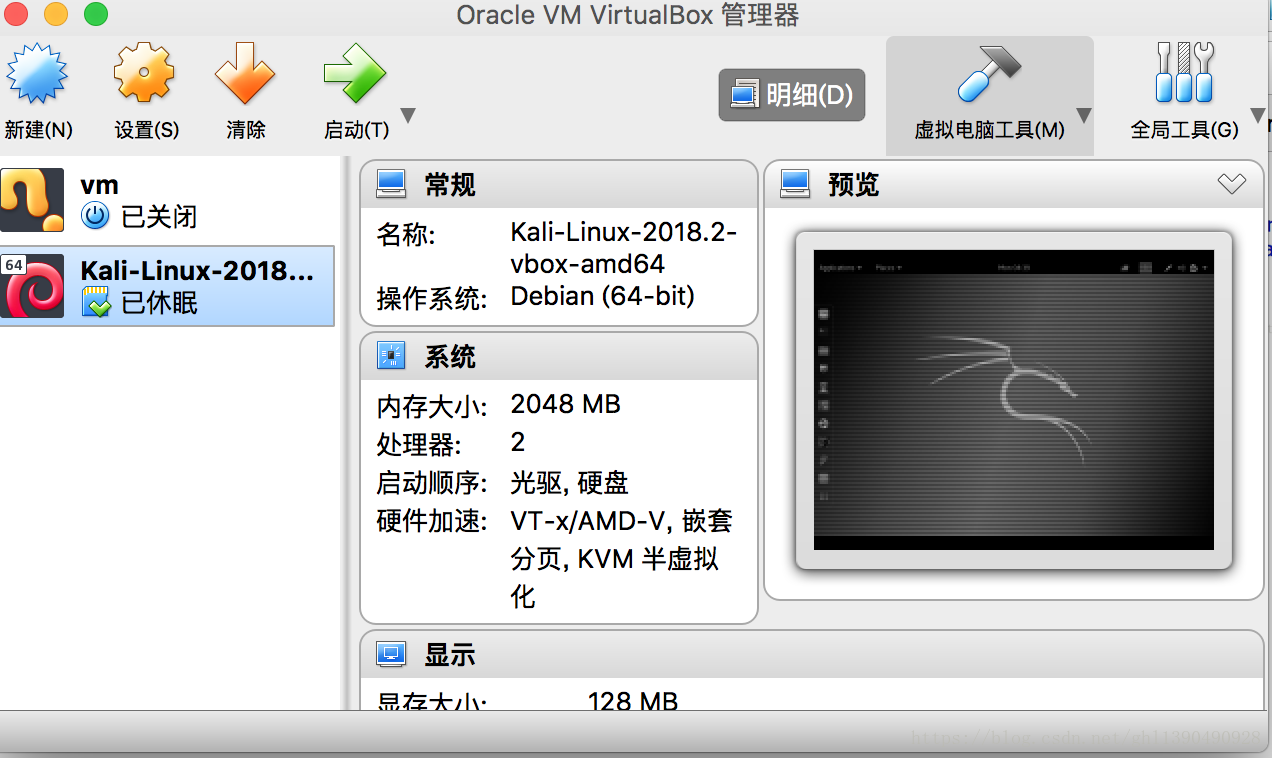Click the 操作系统 label

[432, 298]
